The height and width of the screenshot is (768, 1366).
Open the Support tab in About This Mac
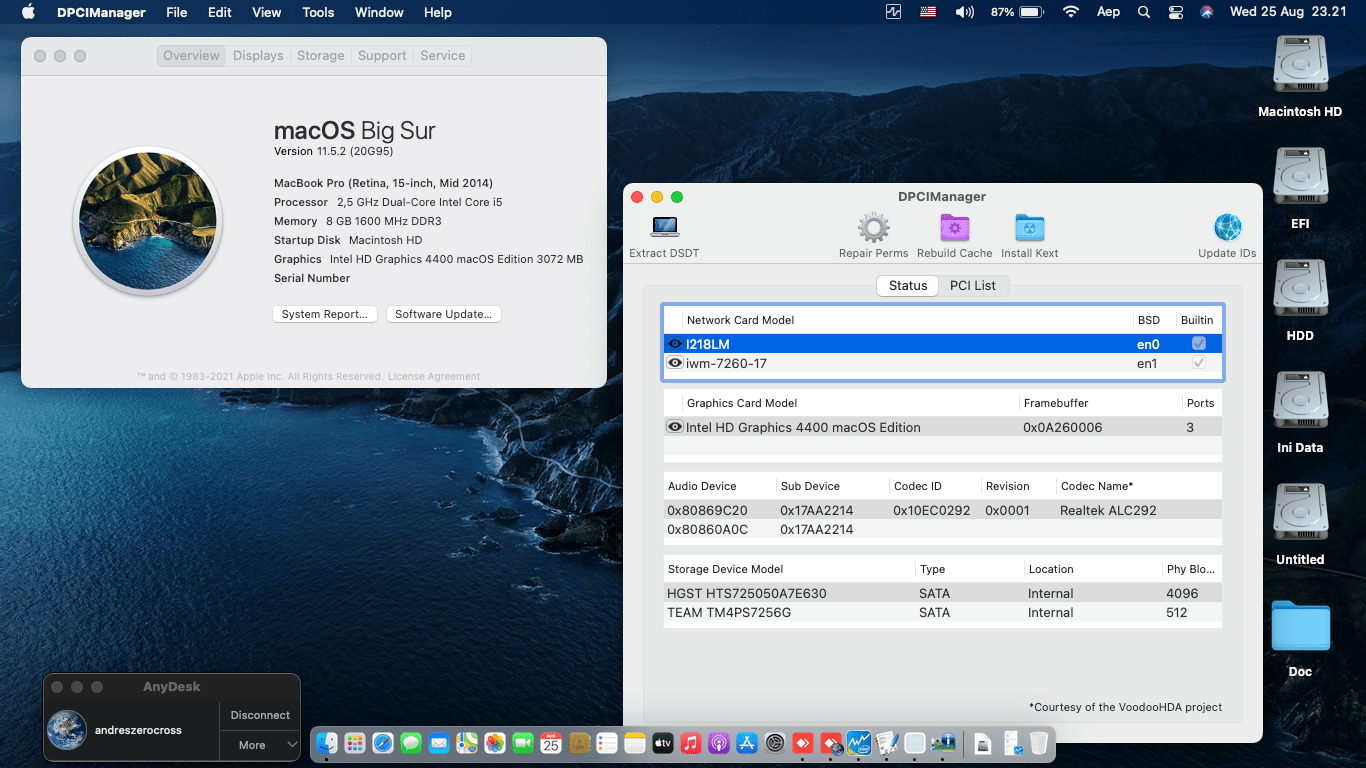point(382,56)
